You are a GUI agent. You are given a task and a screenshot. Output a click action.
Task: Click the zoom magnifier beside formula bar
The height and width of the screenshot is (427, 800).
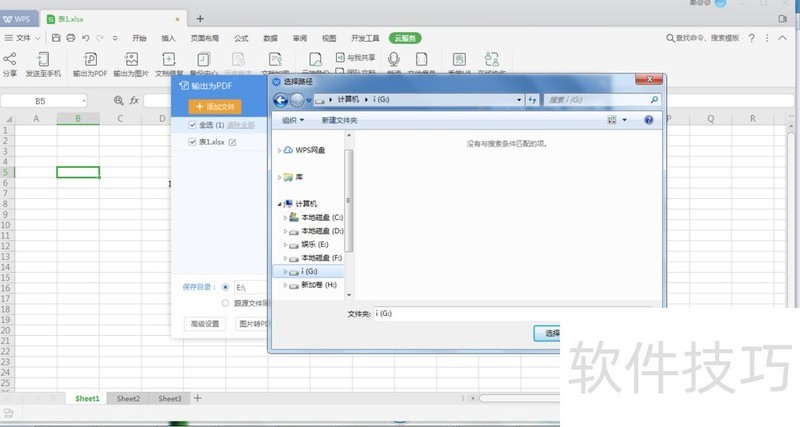coord(119,101)
